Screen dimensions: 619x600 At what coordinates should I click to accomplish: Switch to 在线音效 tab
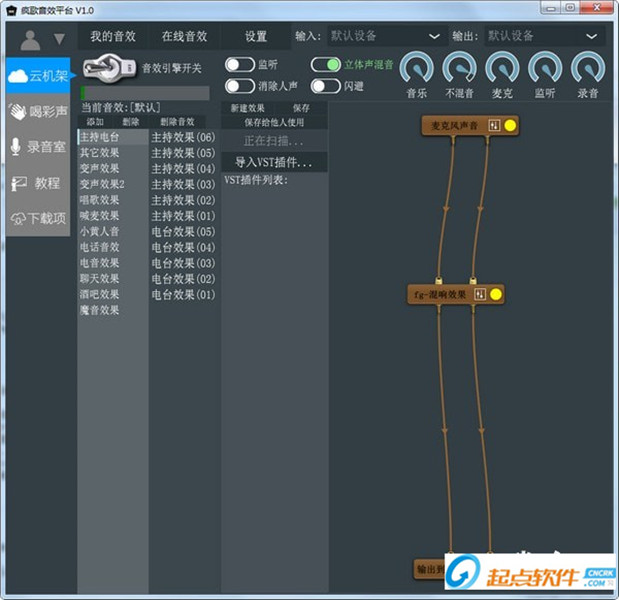[184, 36]
